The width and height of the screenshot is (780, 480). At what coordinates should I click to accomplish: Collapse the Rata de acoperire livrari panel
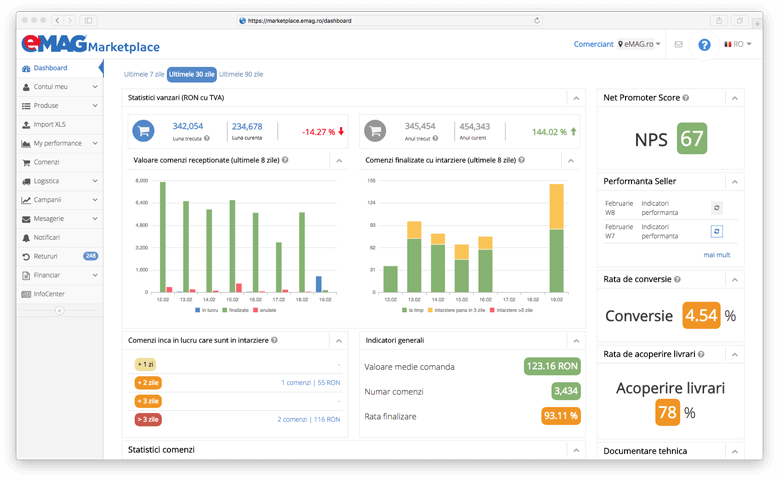[735, 355]
